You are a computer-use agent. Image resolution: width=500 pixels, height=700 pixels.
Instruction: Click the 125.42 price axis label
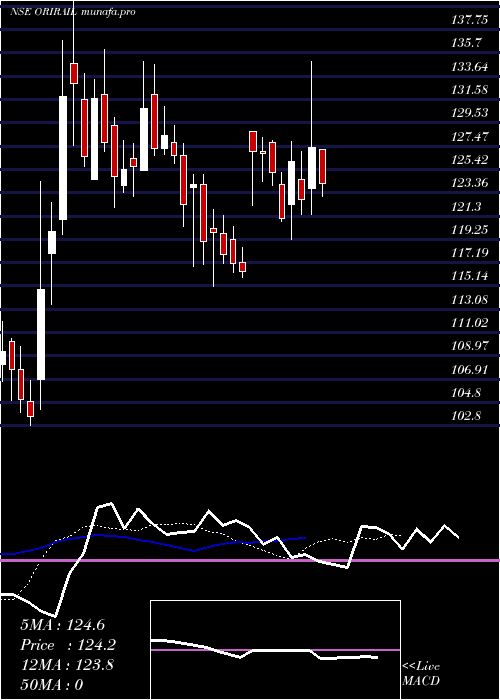coord(470,159)
